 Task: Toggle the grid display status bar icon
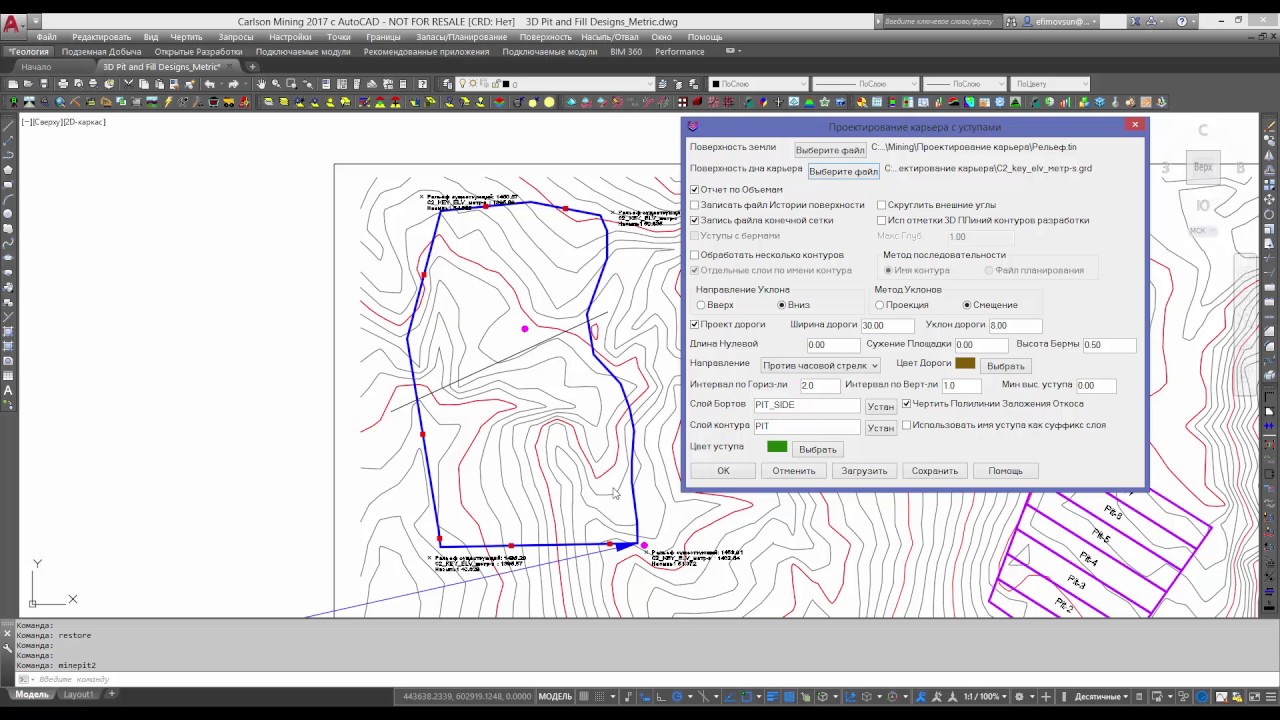(584, 697)
